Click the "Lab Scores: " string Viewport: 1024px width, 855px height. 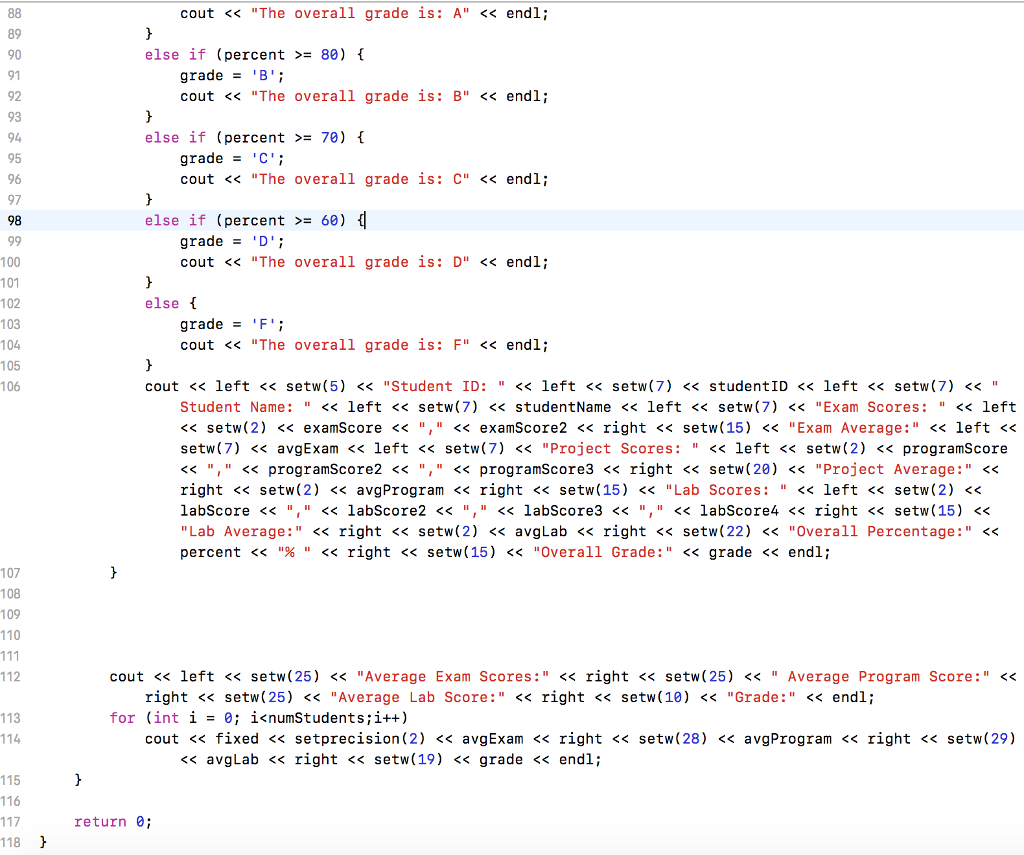click(726, 491)
